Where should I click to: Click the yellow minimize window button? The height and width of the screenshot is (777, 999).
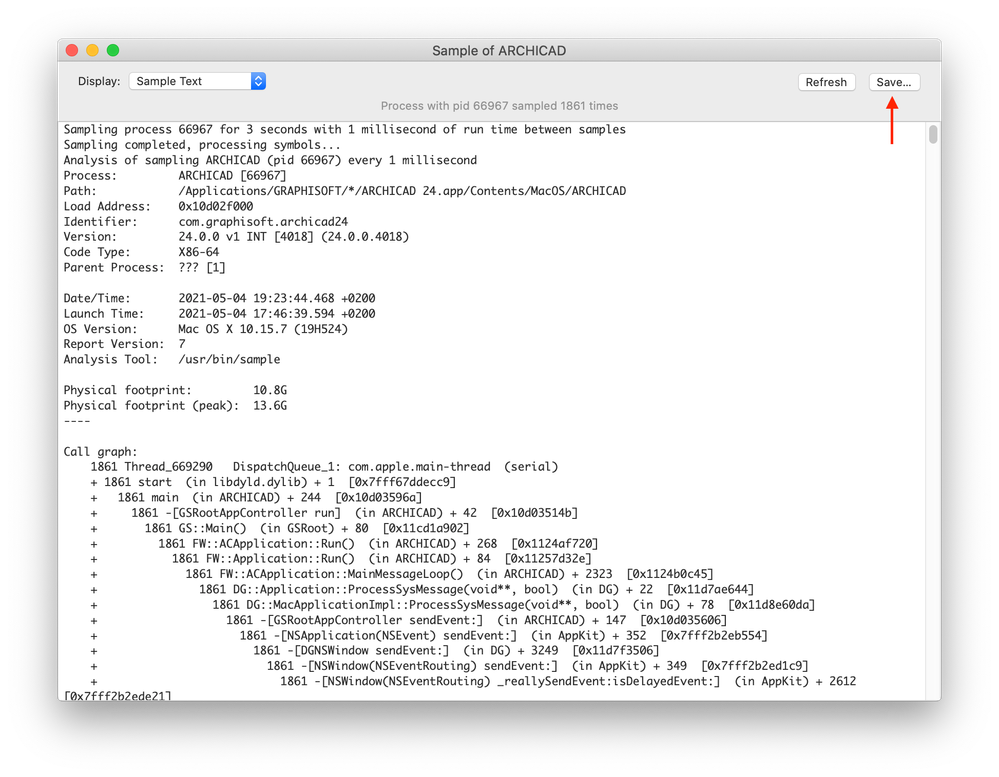(92, 50)
